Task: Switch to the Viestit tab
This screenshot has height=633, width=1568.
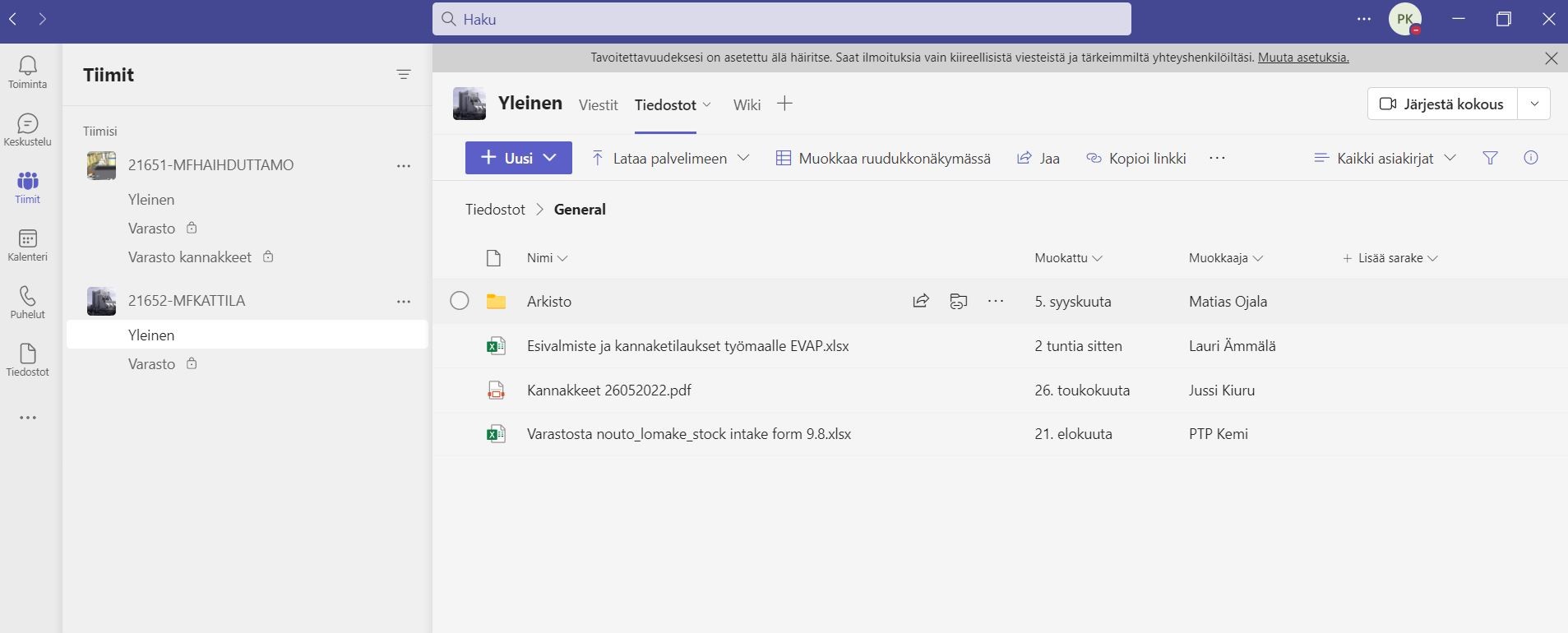Action: [x=598, y=104]
